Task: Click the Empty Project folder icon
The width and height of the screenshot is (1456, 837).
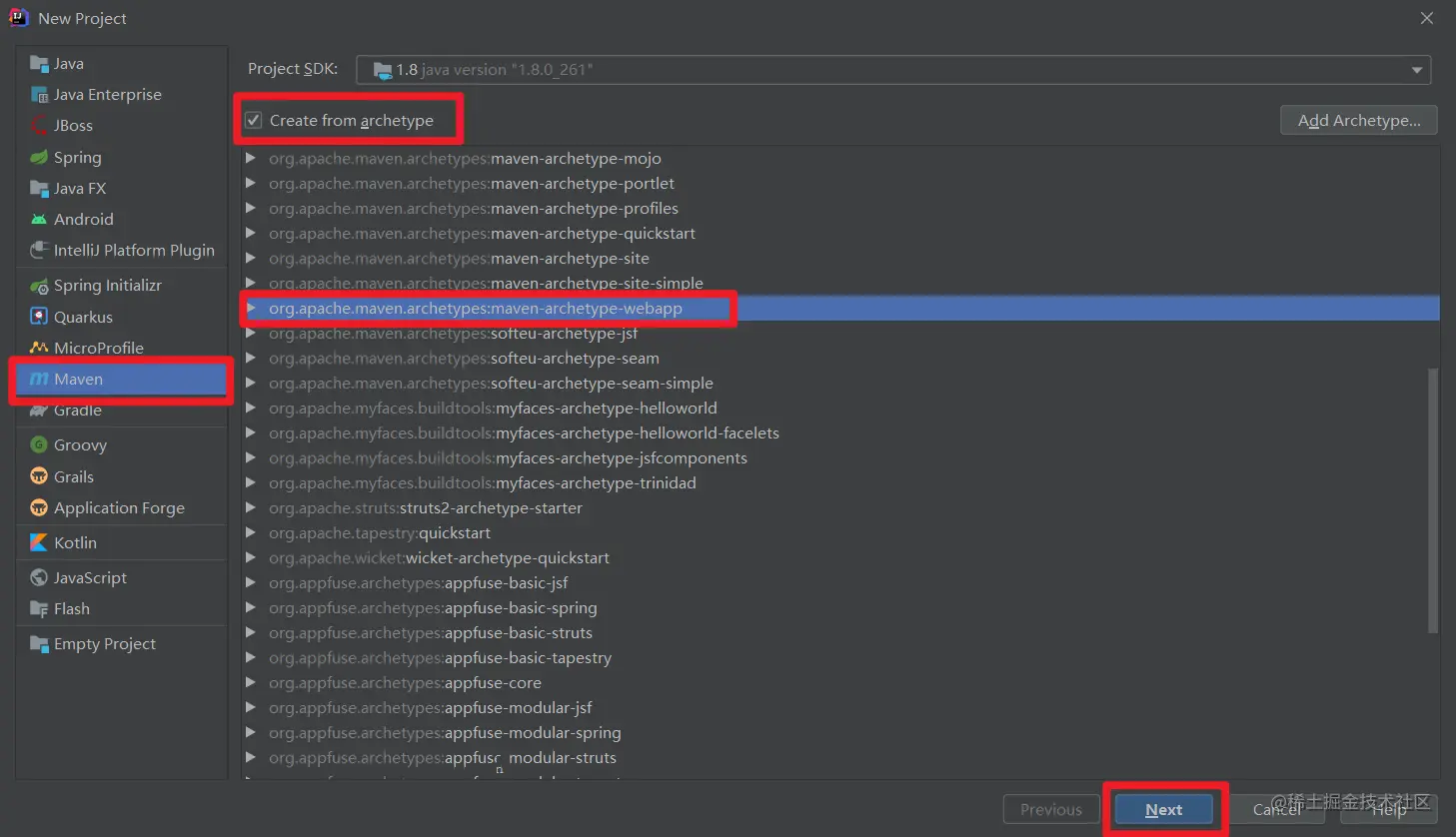Action: 39,643
